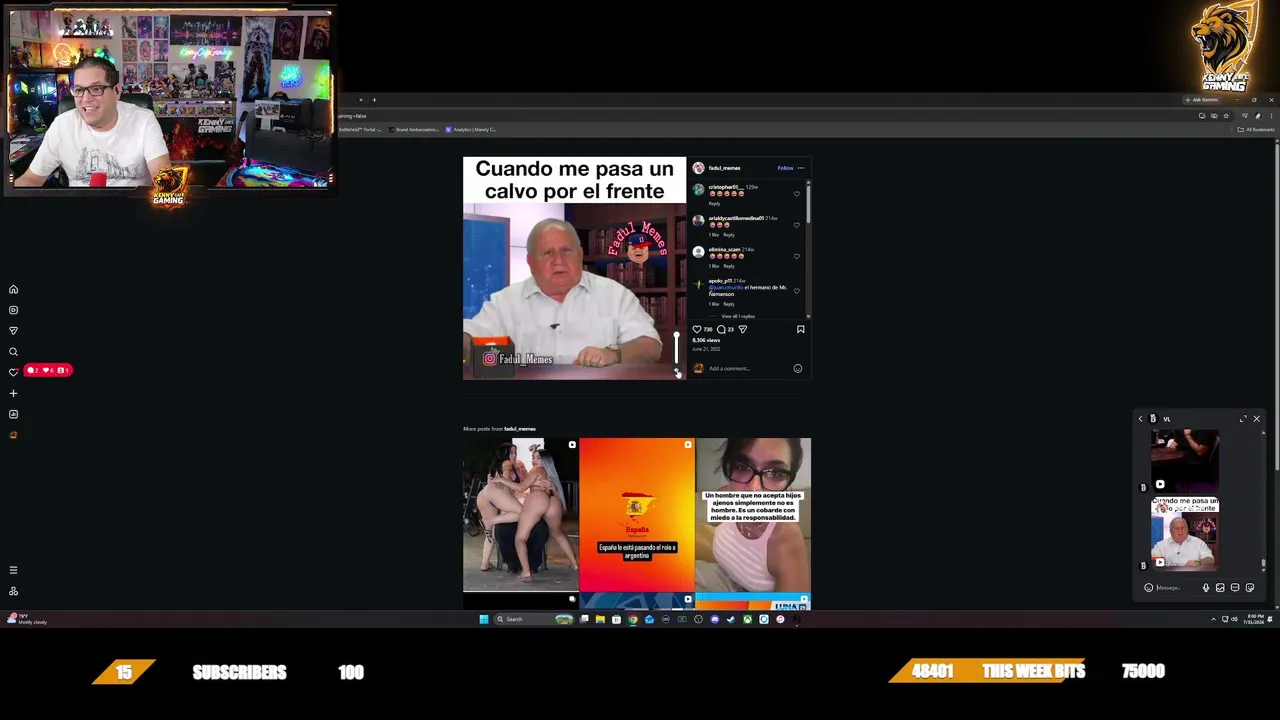Record a voice clip in chat
This screenshot has height=720, width=1280.
pos(1206,588)
